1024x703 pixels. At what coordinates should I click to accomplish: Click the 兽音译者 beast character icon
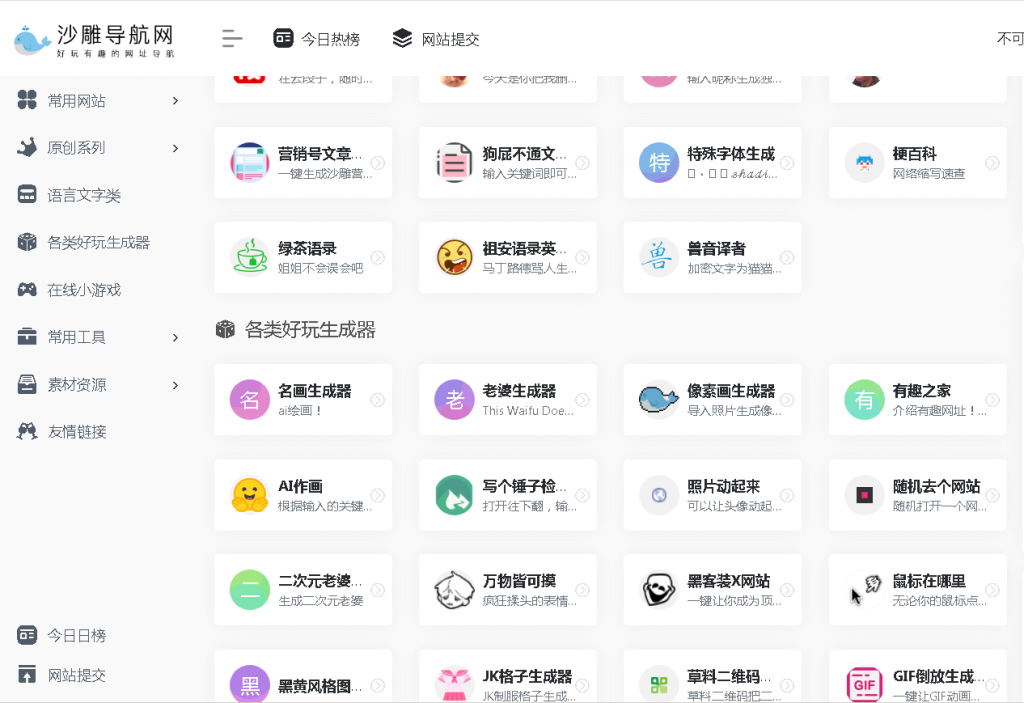[659, 257]
